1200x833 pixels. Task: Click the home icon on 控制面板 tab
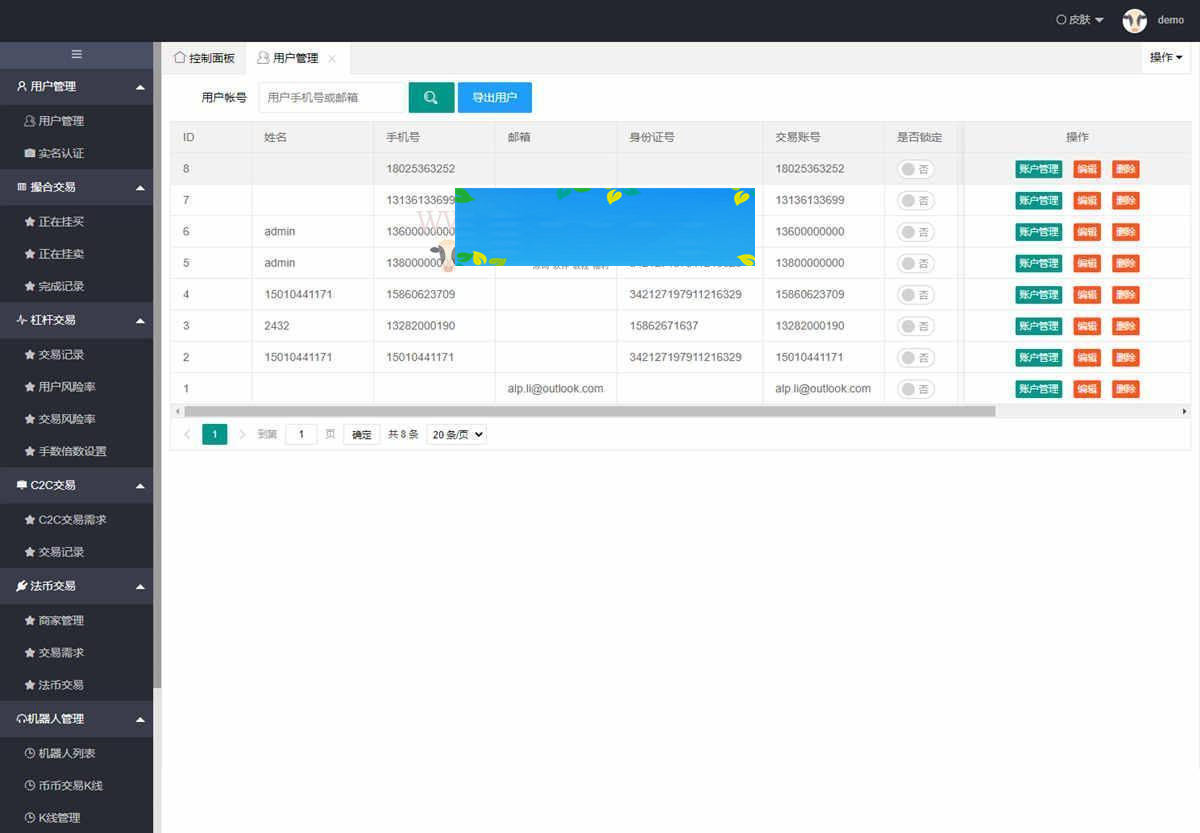click(x=180, y=58)
